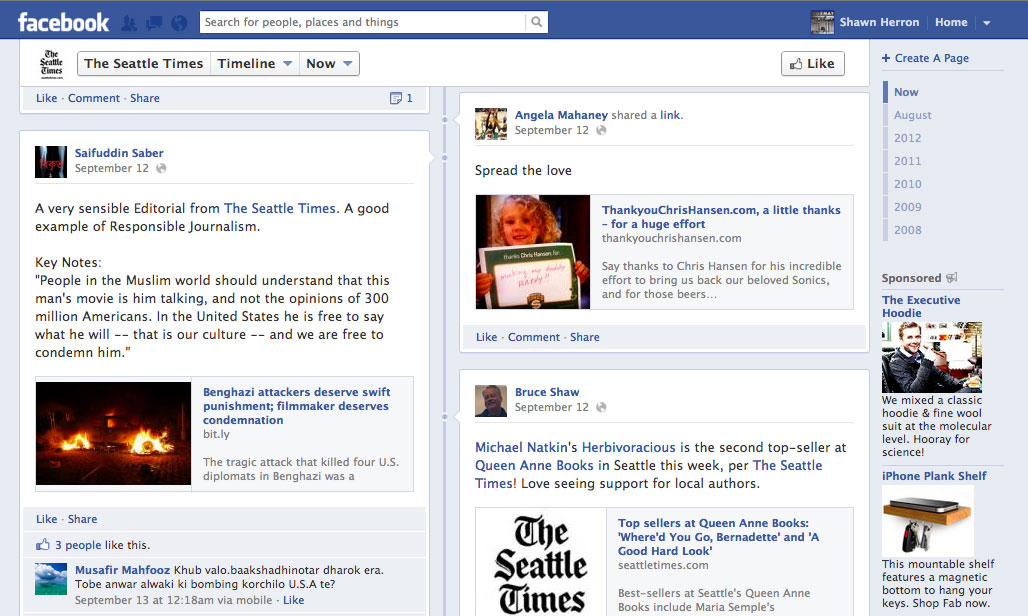Click The Seattle Times page name button
Screen dimensions: 1028x616
coord(144,64)
